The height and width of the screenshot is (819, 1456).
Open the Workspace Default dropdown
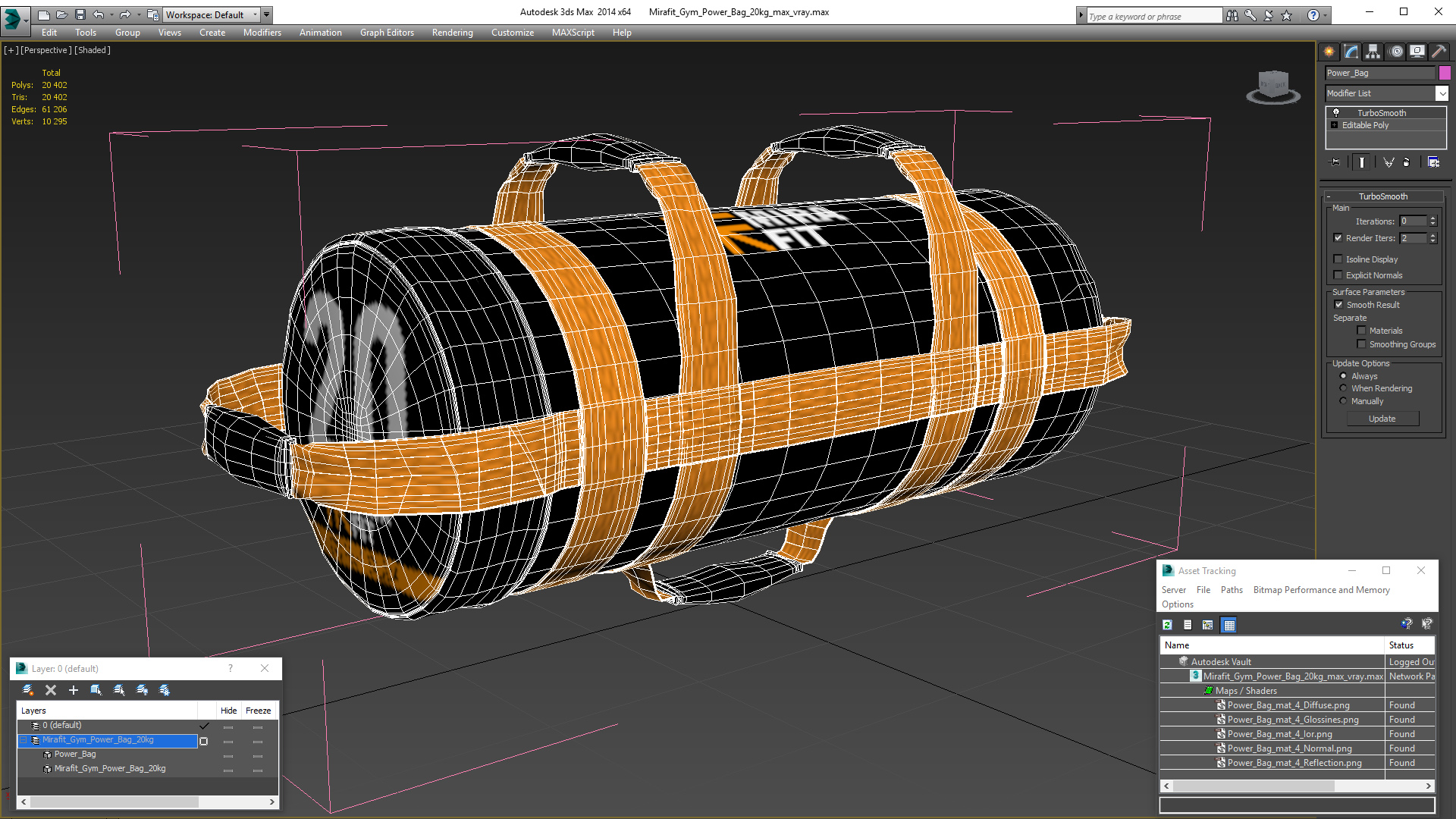255,14
